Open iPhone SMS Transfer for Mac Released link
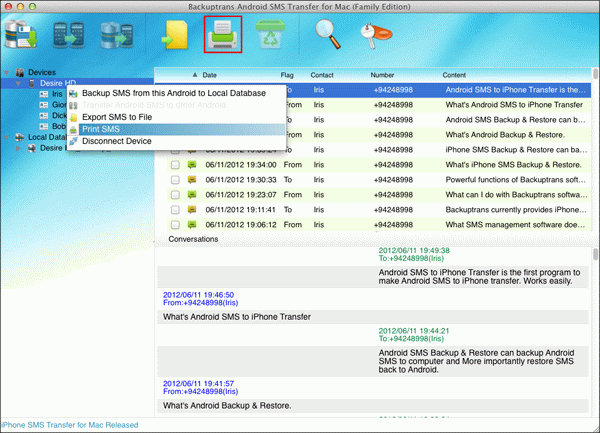Viewport: 600px width, 433px height. tap(70, 425)
